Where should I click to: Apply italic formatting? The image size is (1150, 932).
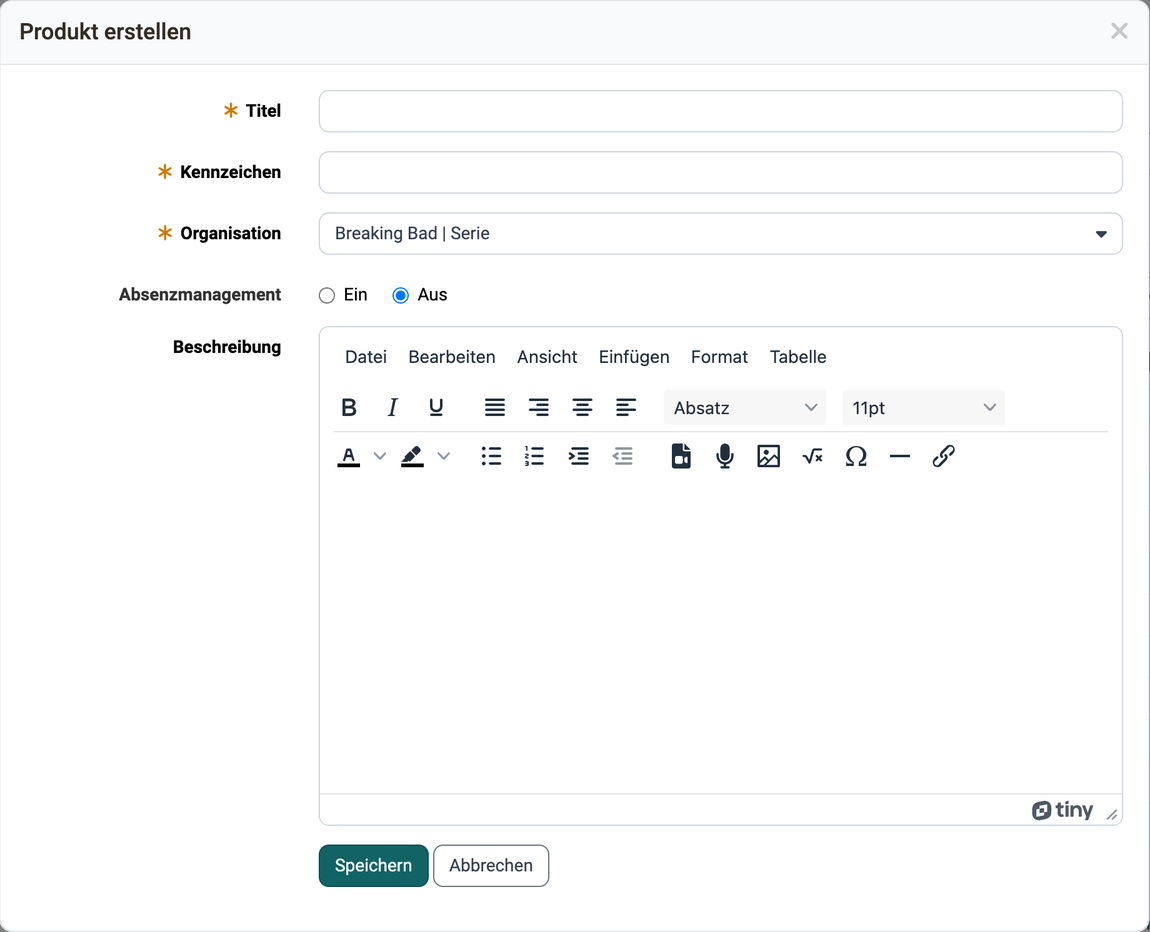[x=392, y=408]
